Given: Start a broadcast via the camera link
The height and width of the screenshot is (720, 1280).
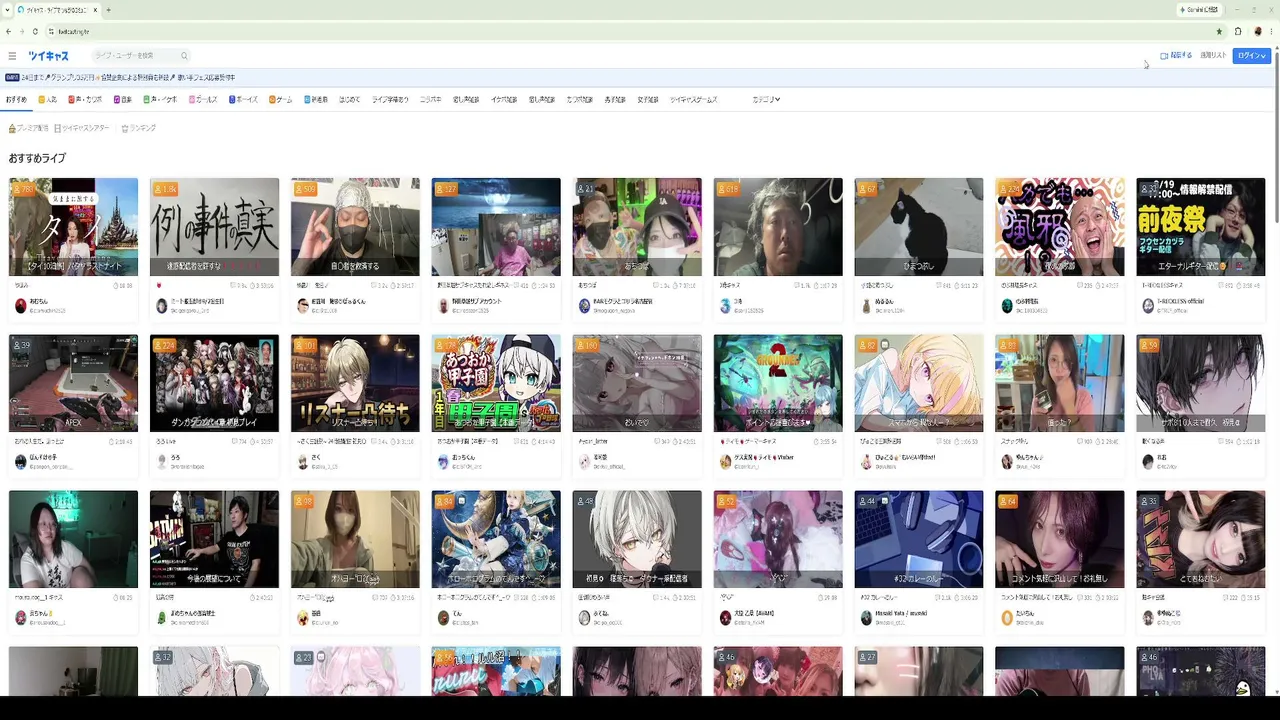Looking at the screenshot, I should pyautogui.click(x=1176, y=56).
